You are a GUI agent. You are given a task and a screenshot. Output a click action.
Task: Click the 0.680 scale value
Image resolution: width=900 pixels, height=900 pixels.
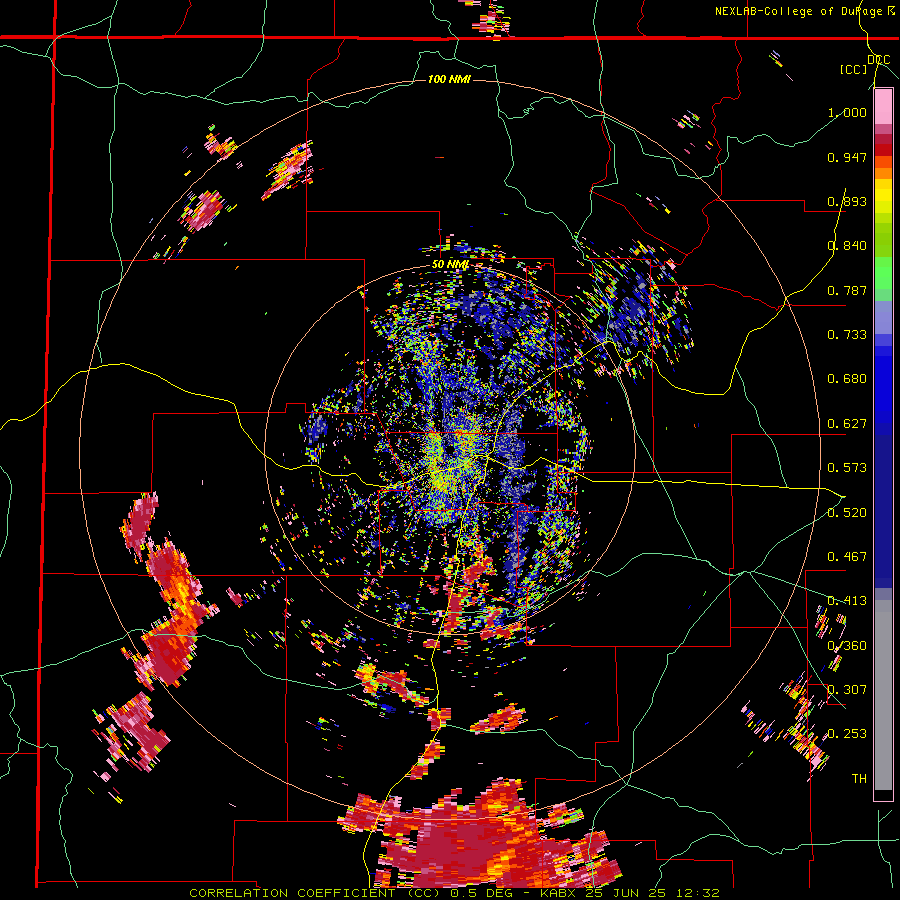pos(847,379)
